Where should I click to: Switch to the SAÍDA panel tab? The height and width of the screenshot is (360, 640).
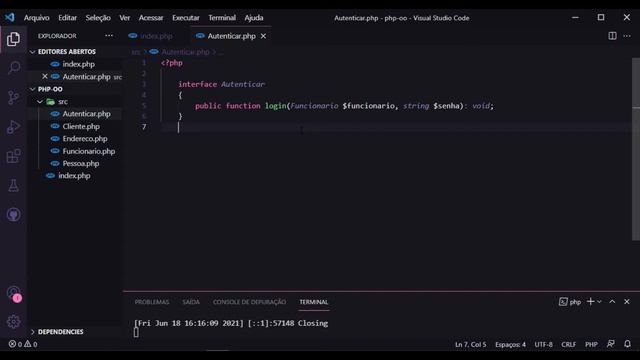[x=191, y=302]
